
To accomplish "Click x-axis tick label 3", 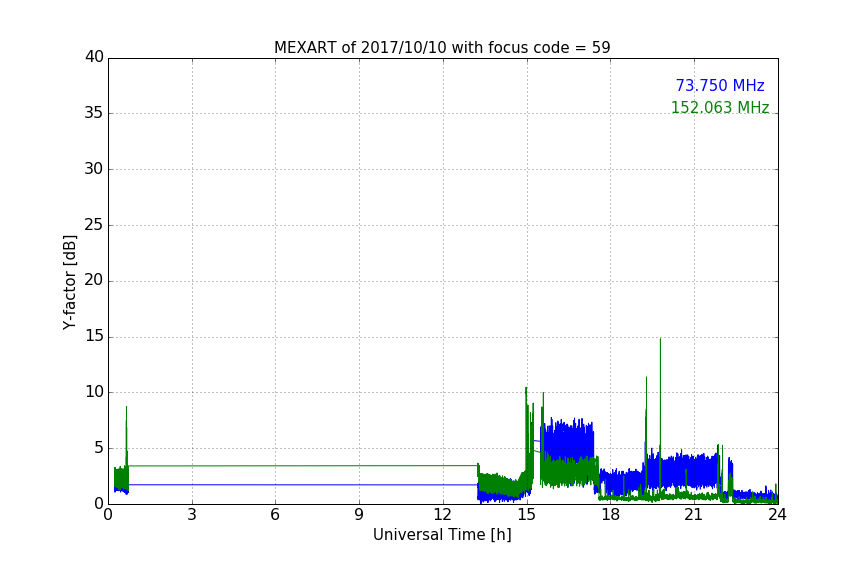I will (x=192, y=515).
